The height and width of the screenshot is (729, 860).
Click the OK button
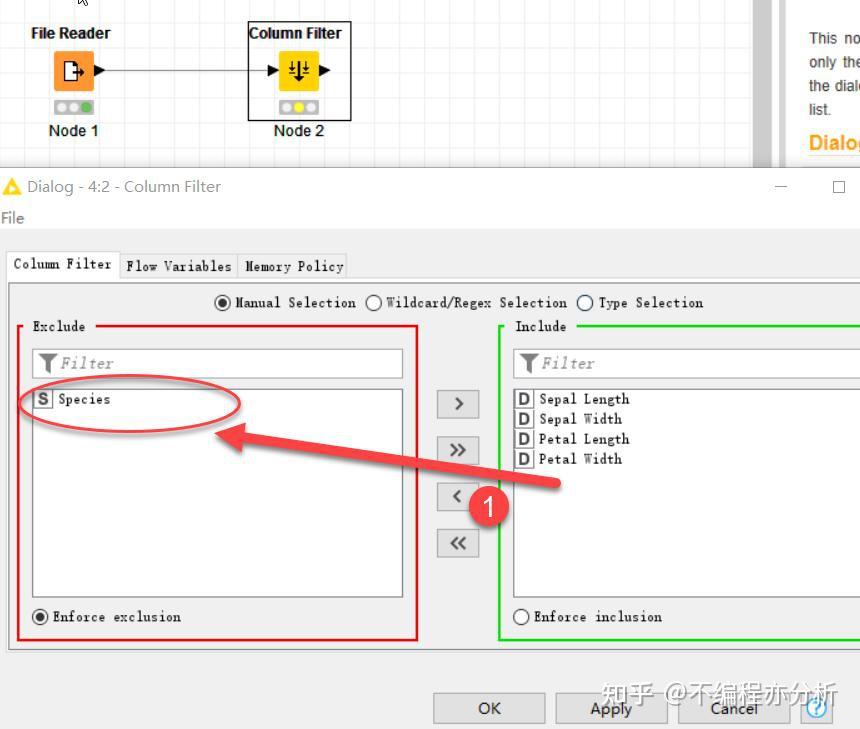[489, 708]
